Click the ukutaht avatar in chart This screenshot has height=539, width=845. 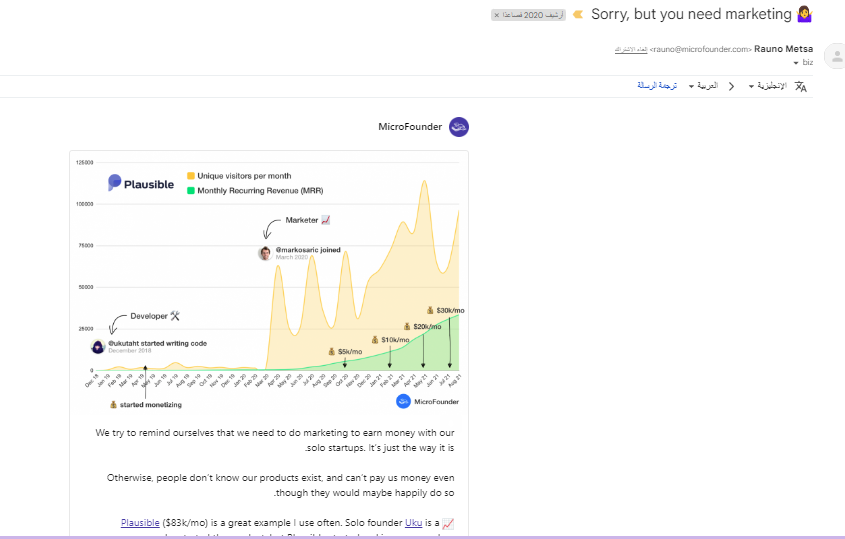coord(98,347)
